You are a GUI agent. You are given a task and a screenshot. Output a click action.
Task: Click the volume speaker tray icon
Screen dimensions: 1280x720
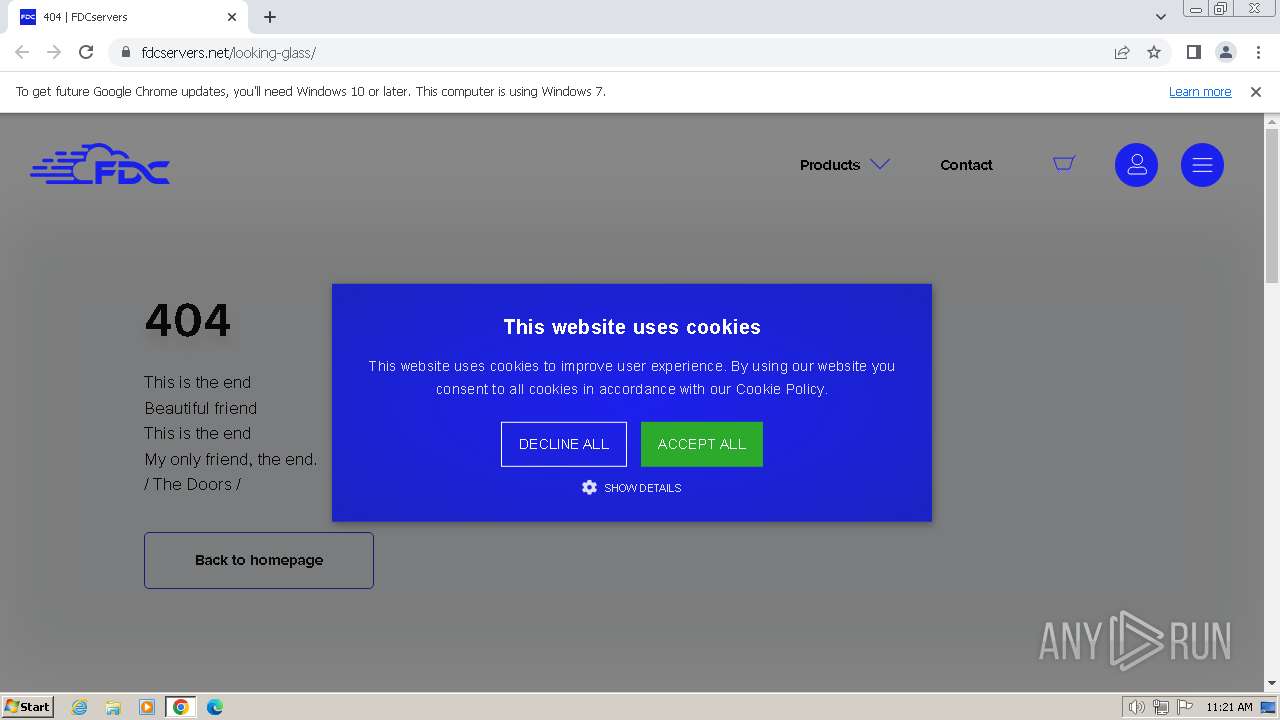(x=1137, y=707)
